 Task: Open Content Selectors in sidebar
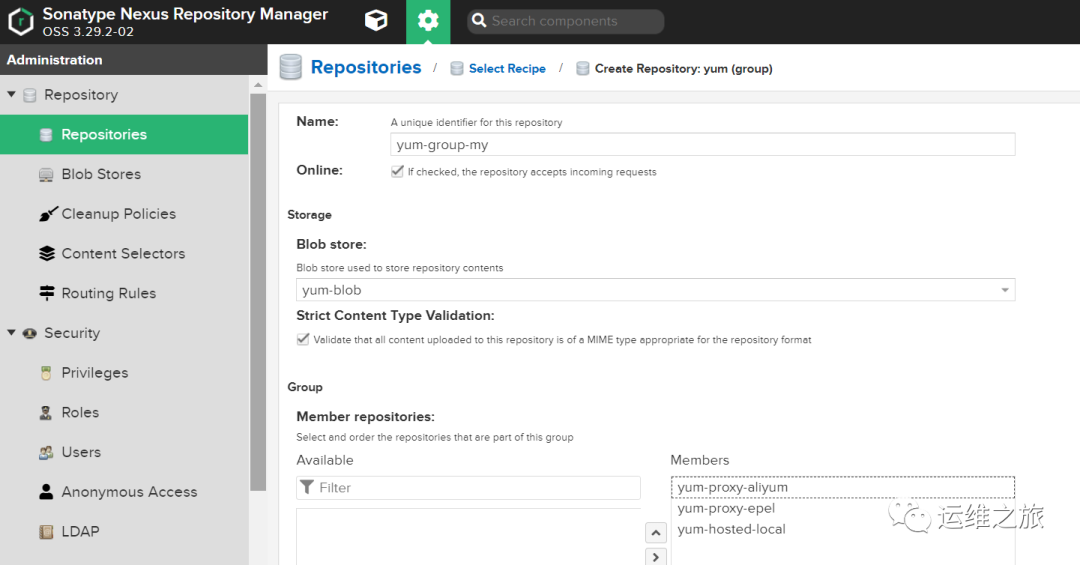click(x=123, y=254)
